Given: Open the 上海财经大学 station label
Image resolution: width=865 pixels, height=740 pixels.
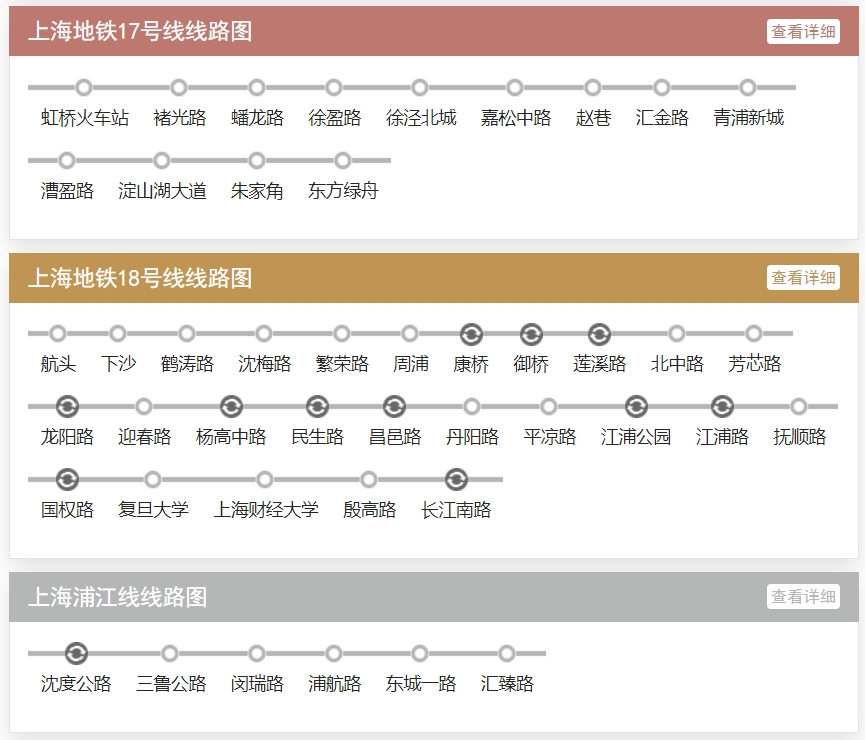Looking at the screenshot, I should click(266, 510).
